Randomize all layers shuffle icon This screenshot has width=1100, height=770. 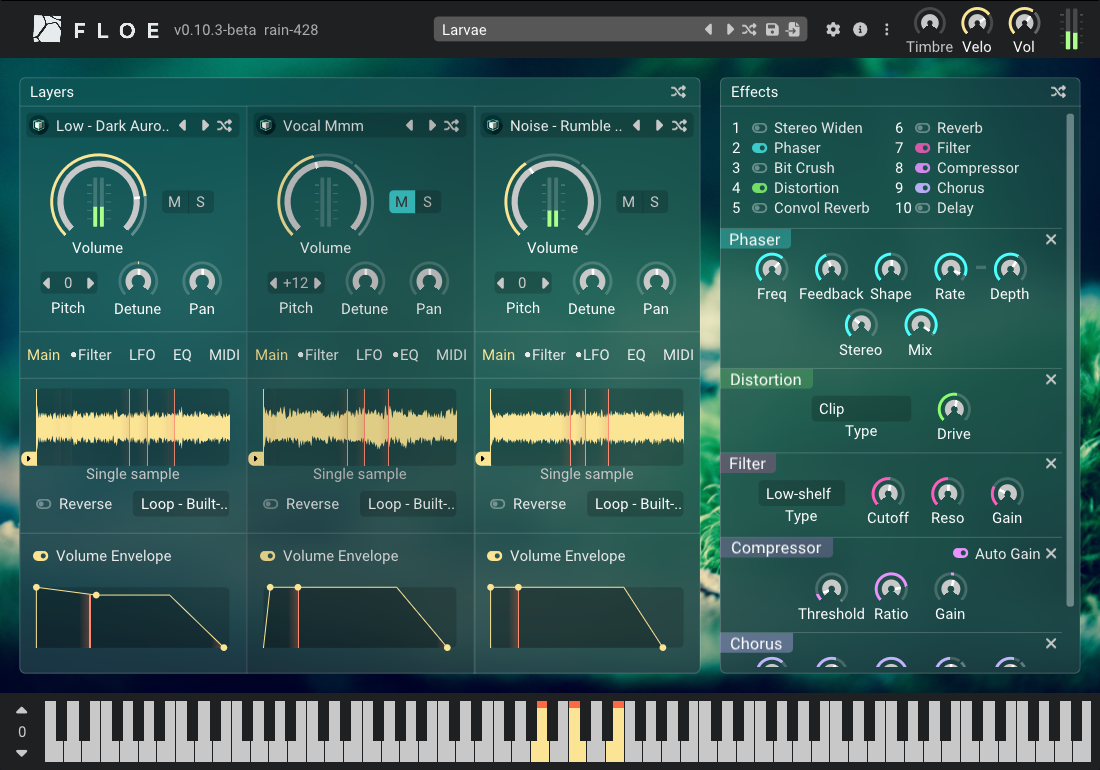point(678,92)
